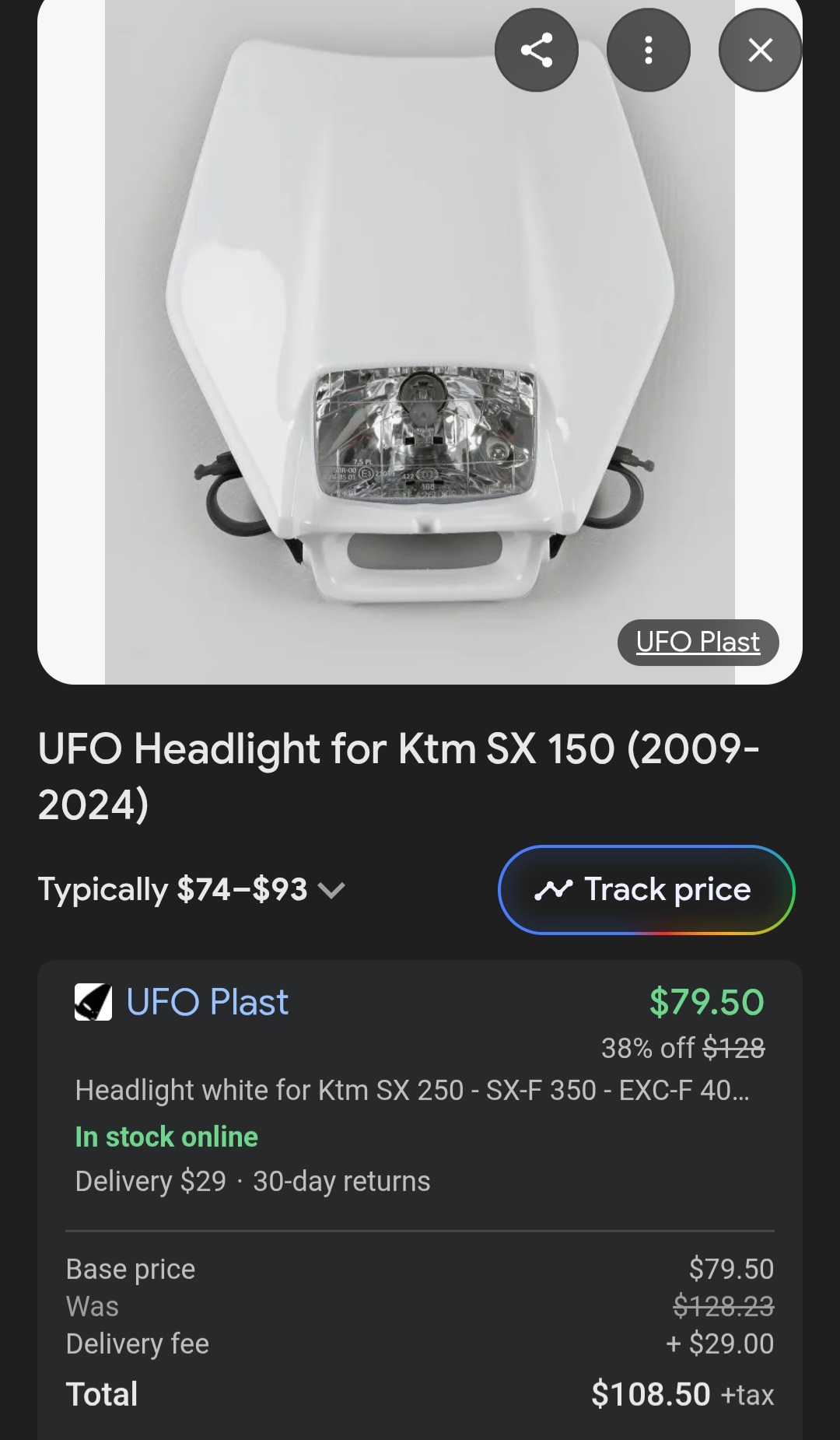
Task: Open the three-dot more options menu
Action: tap(648, 51)
